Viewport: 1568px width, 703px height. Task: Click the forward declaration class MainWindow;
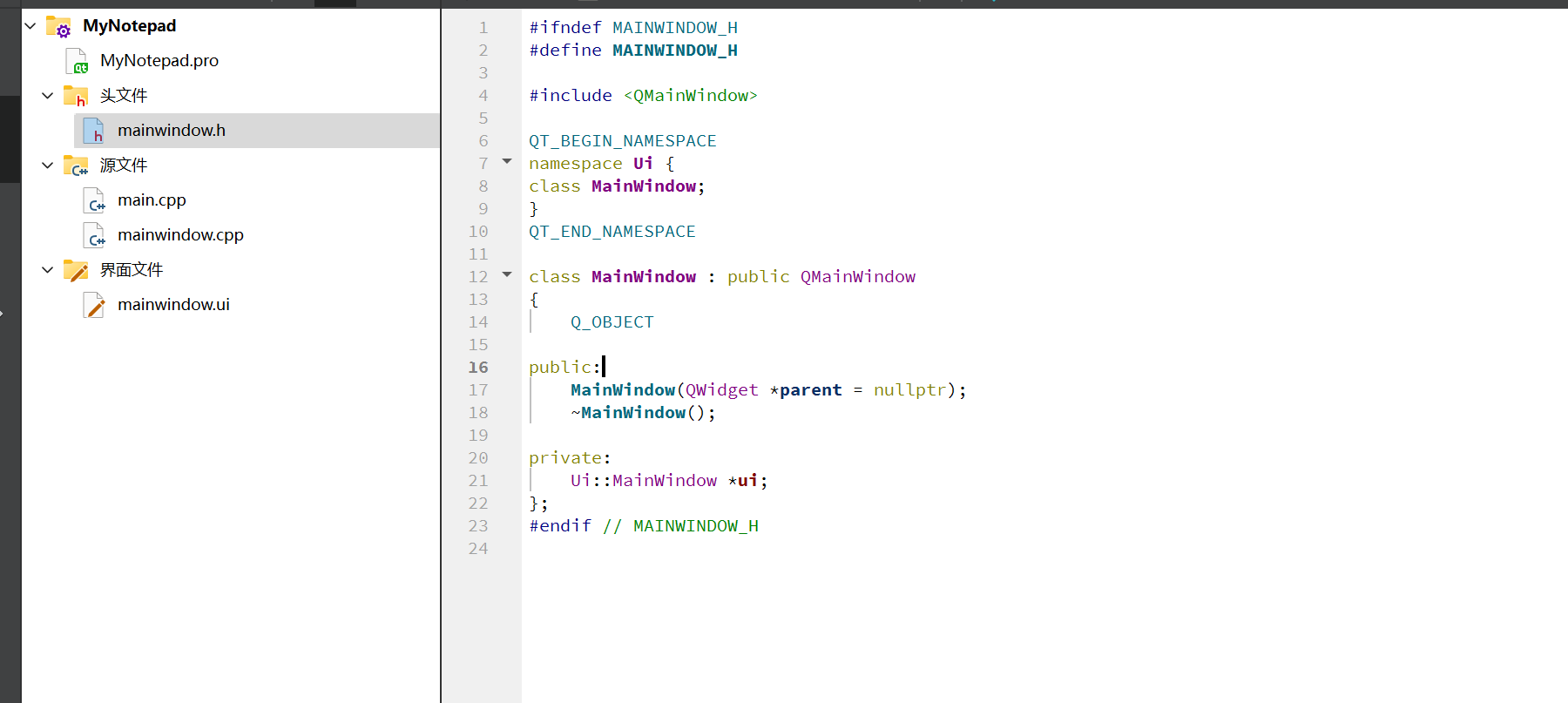point(617,186)
